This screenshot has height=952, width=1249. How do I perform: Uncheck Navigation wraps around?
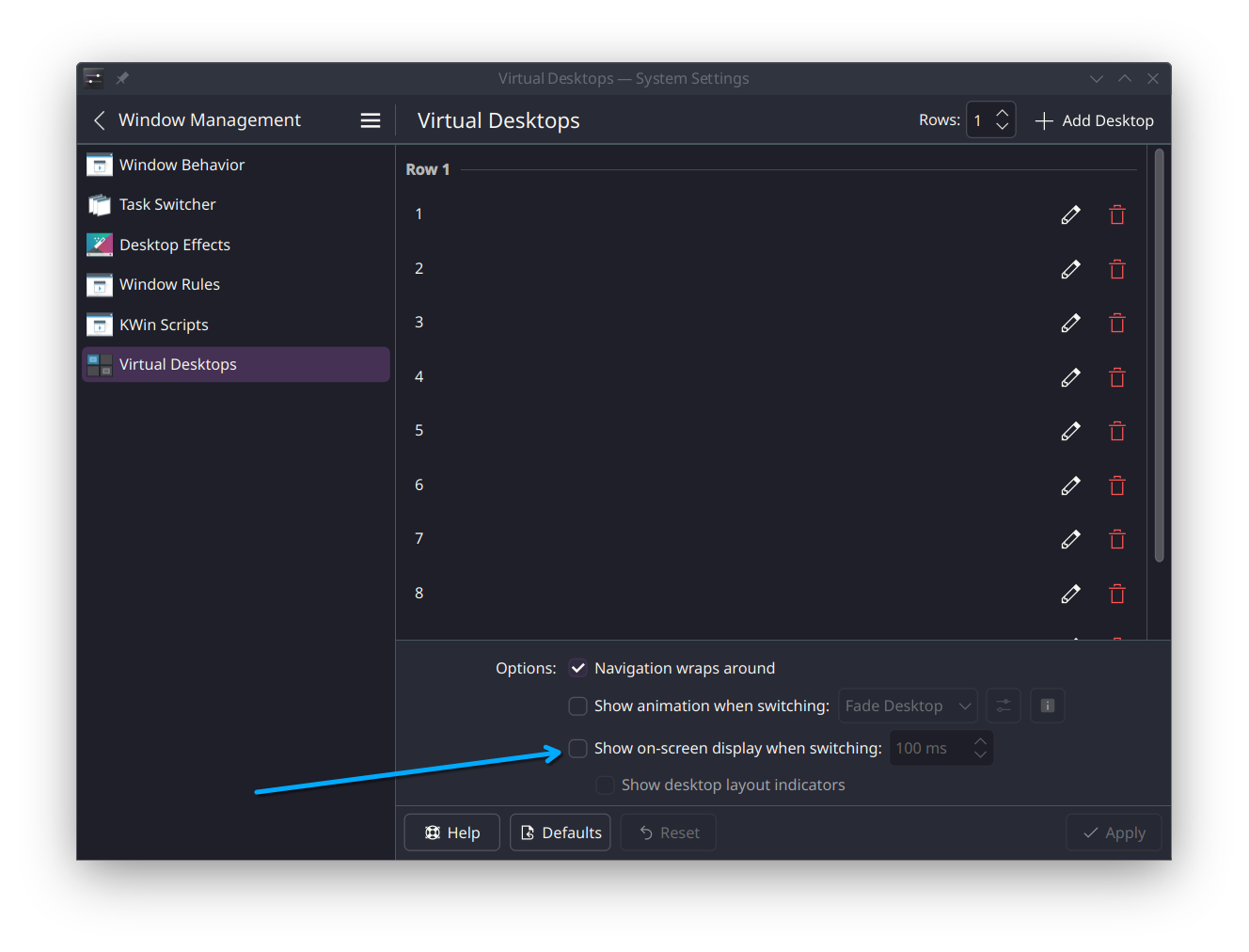(578, 668)
